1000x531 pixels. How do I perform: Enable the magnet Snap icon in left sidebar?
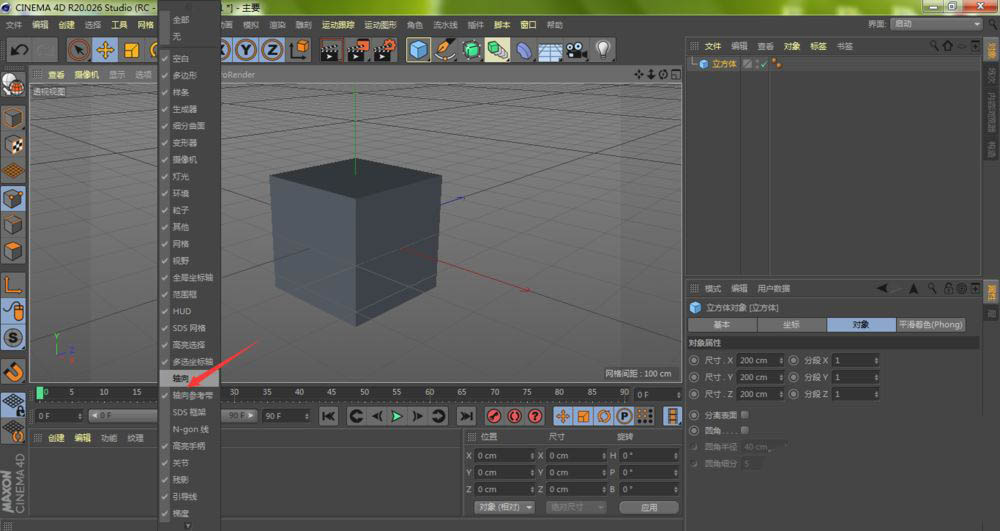[x=13, y=371]
